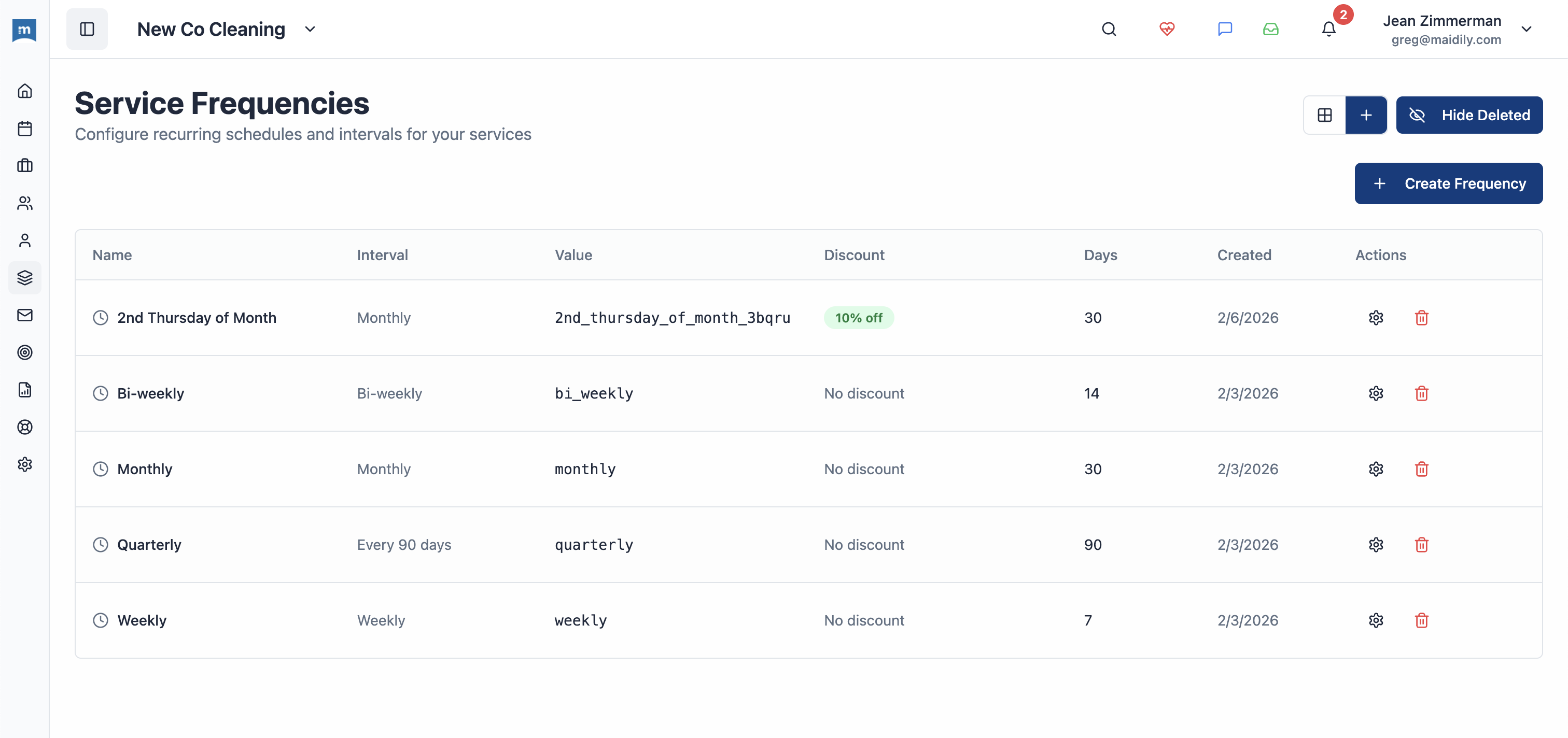Open the mail/messages section in the sidebar
The width and height of the screenshot is (1568, 738).
pyautogui.click(x=24, y=315)
